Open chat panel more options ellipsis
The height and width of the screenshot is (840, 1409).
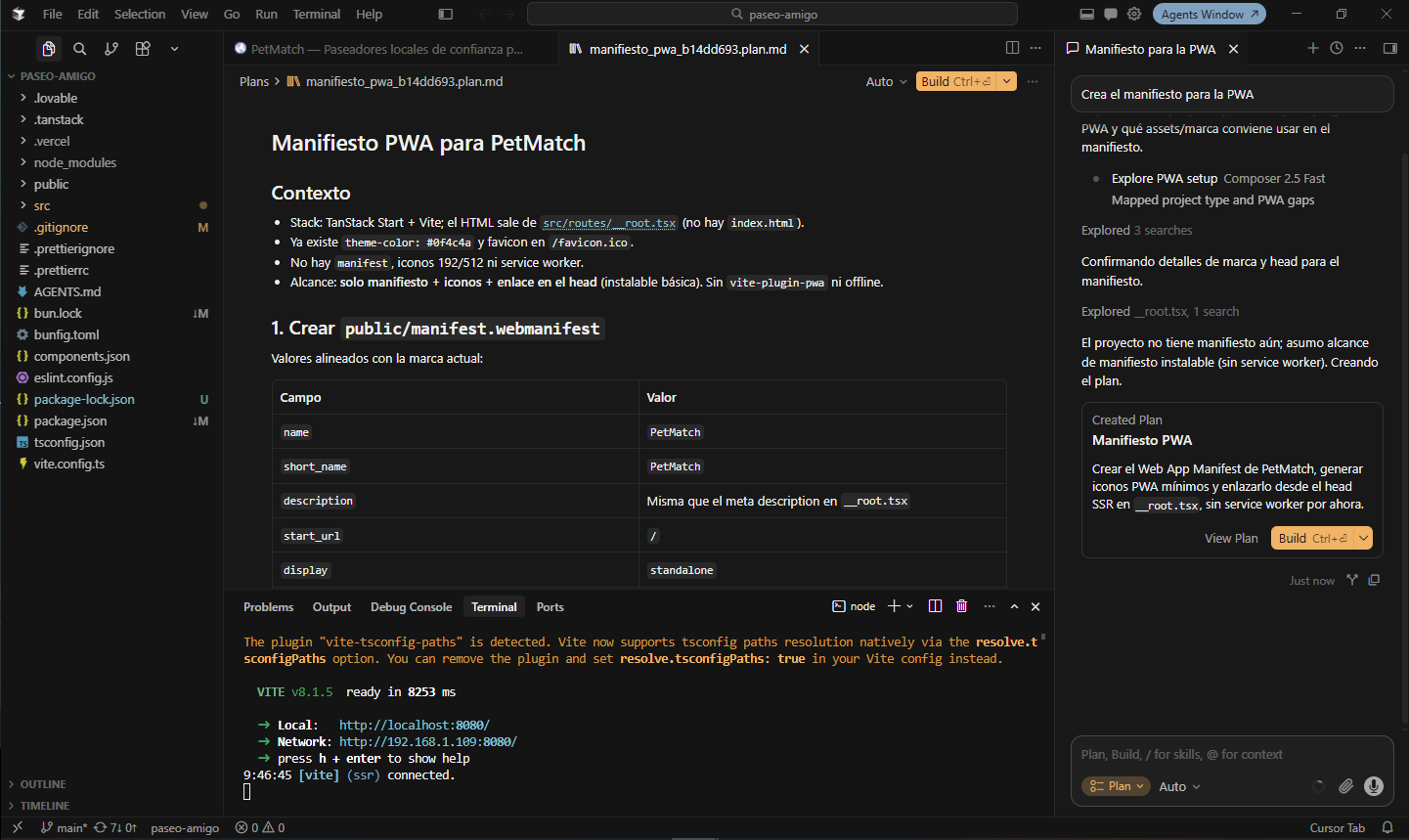(x=1360, y=48)
